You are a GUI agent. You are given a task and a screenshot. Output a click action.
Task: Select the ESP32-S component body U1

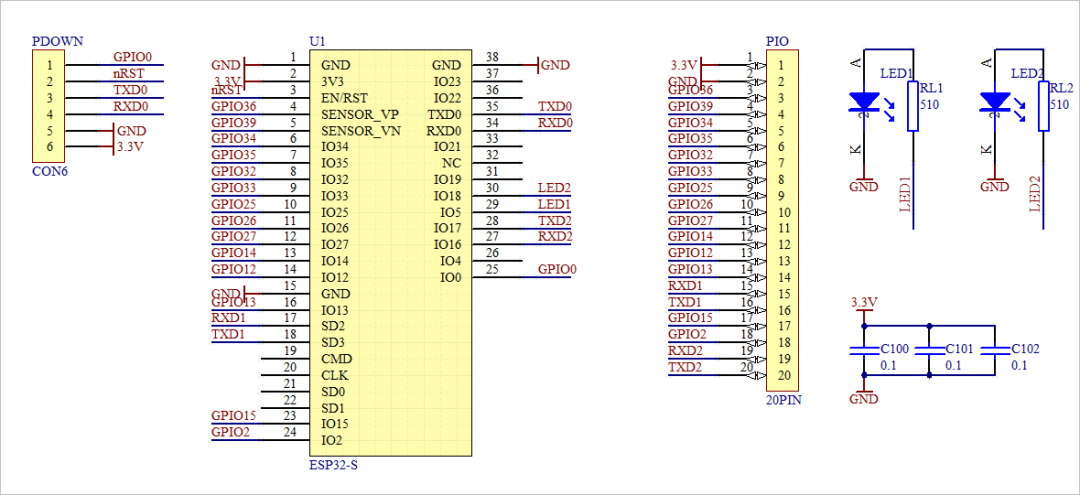click(391, 253)
